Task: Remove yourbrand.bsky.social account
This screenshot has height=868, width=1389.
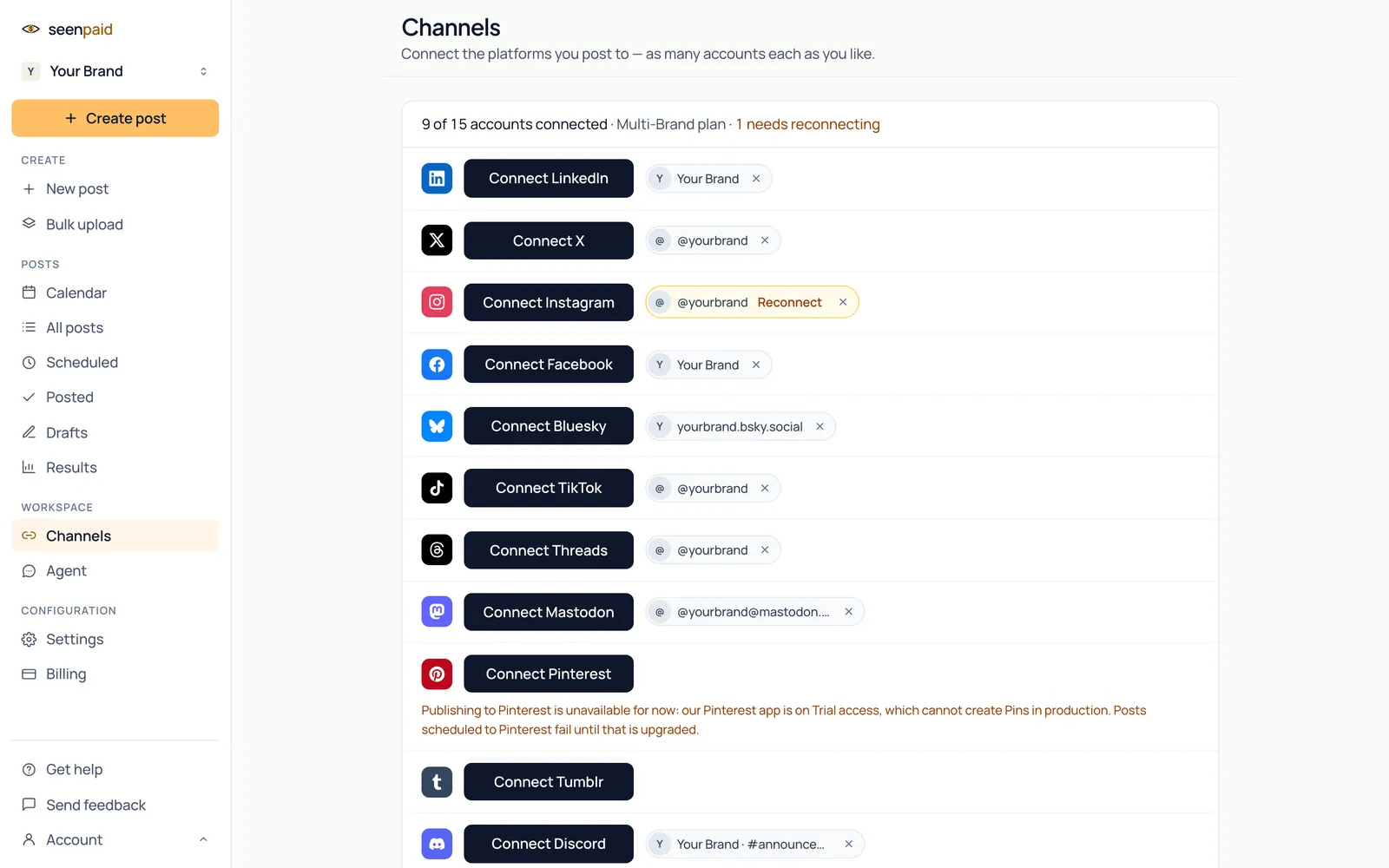Action: tap(820, 426)
